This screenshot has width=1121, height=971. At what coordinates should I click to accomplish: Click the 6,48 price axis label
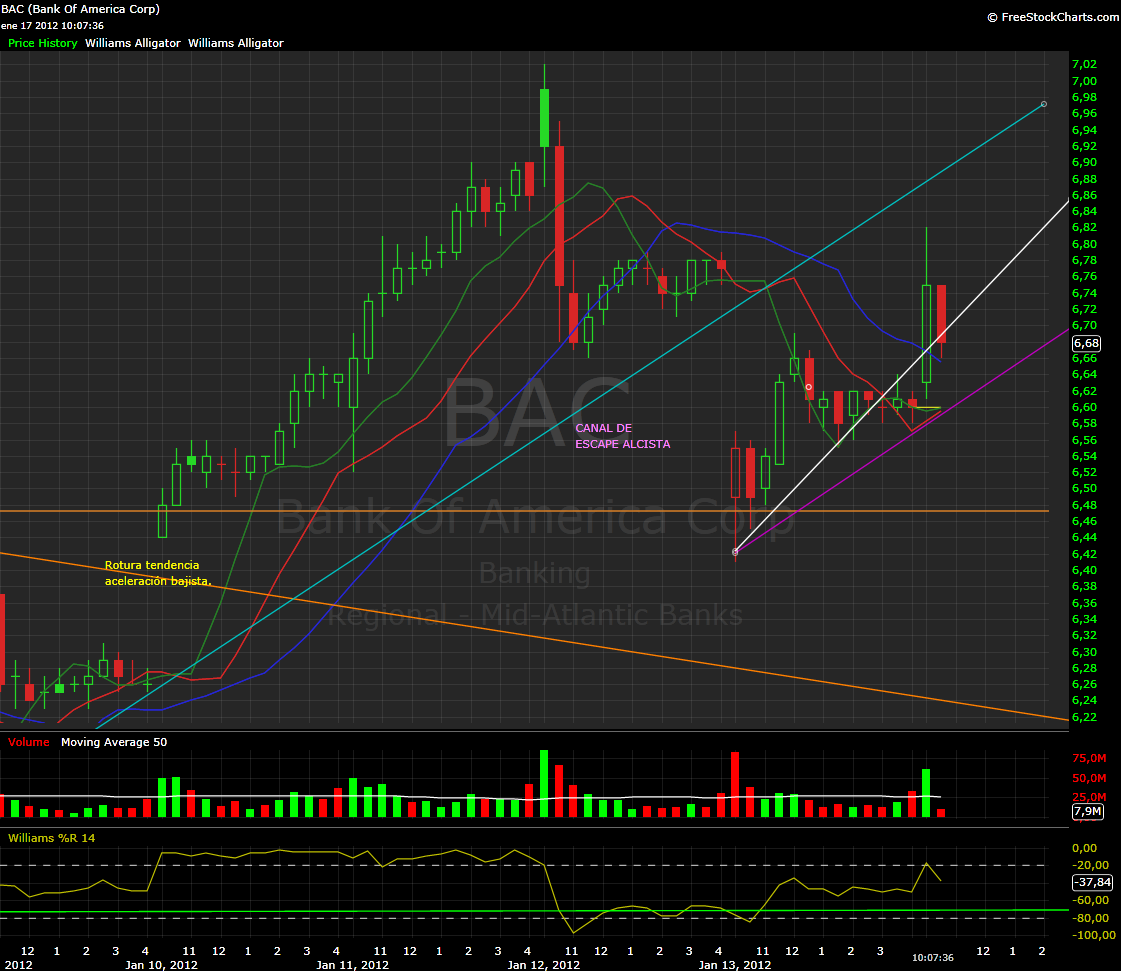(x=1085, y=505)
